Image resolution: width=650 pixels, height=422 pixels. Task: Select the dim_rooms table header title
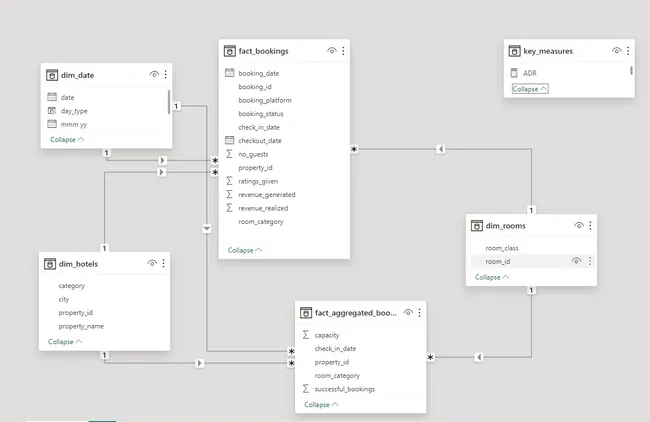point(505,226)
